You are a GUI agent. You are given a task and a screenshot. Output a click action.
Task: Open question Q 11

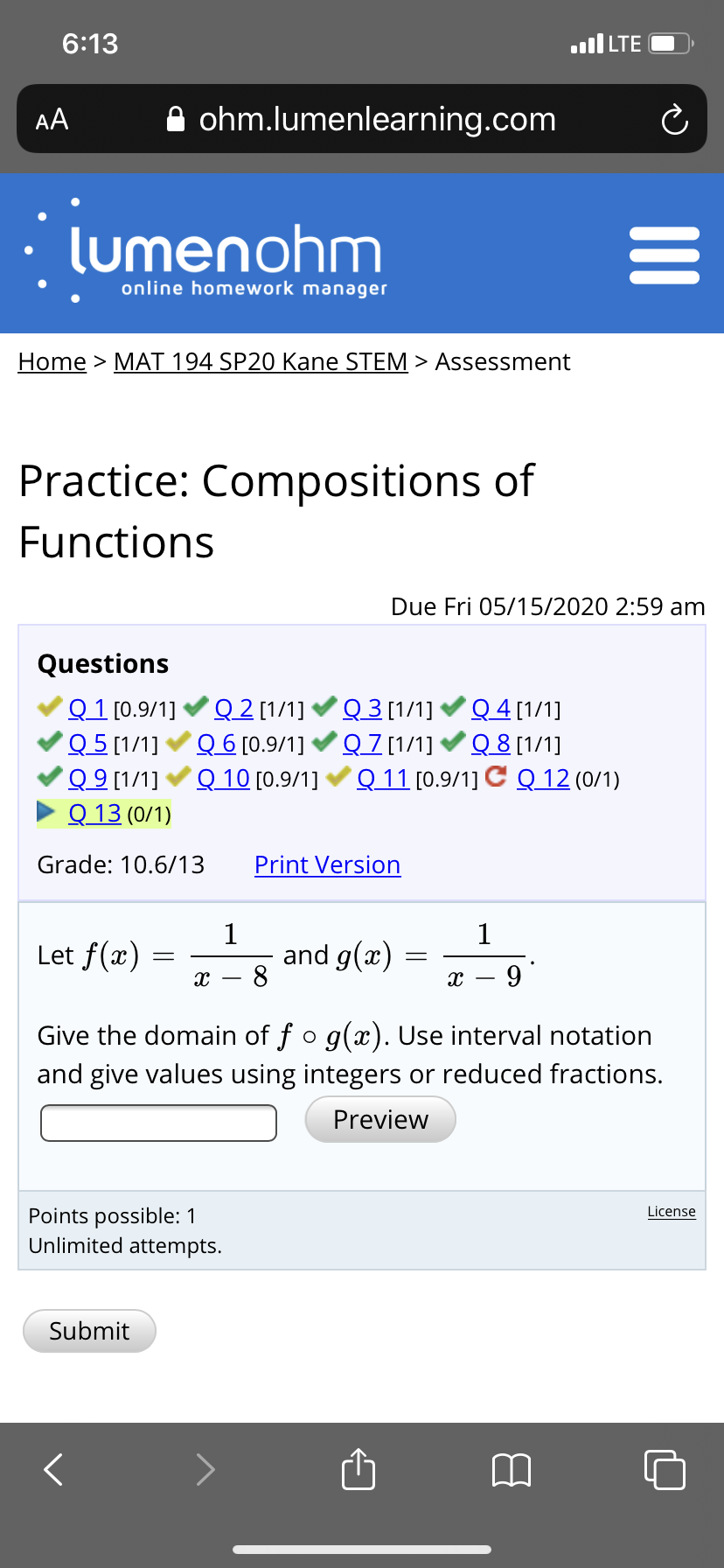tap(385, 778)
